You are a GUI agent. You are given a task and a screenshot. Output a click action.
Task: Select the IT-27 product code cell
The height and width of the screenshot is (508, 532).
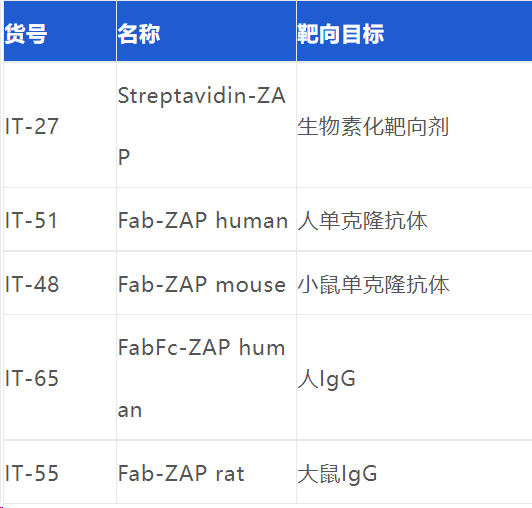click(60, 125)
